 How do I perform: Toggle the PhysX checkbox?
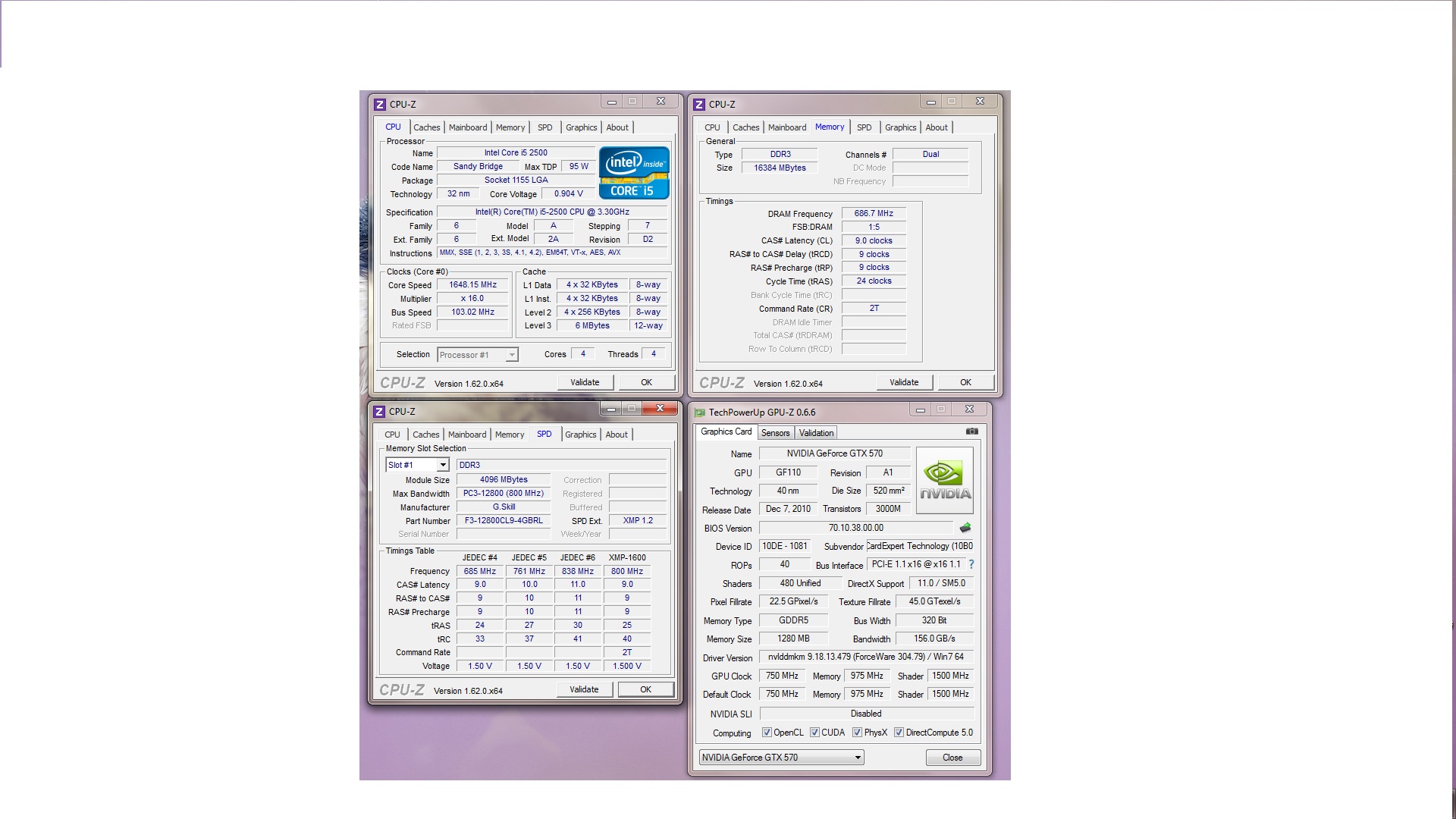[857, 733]
